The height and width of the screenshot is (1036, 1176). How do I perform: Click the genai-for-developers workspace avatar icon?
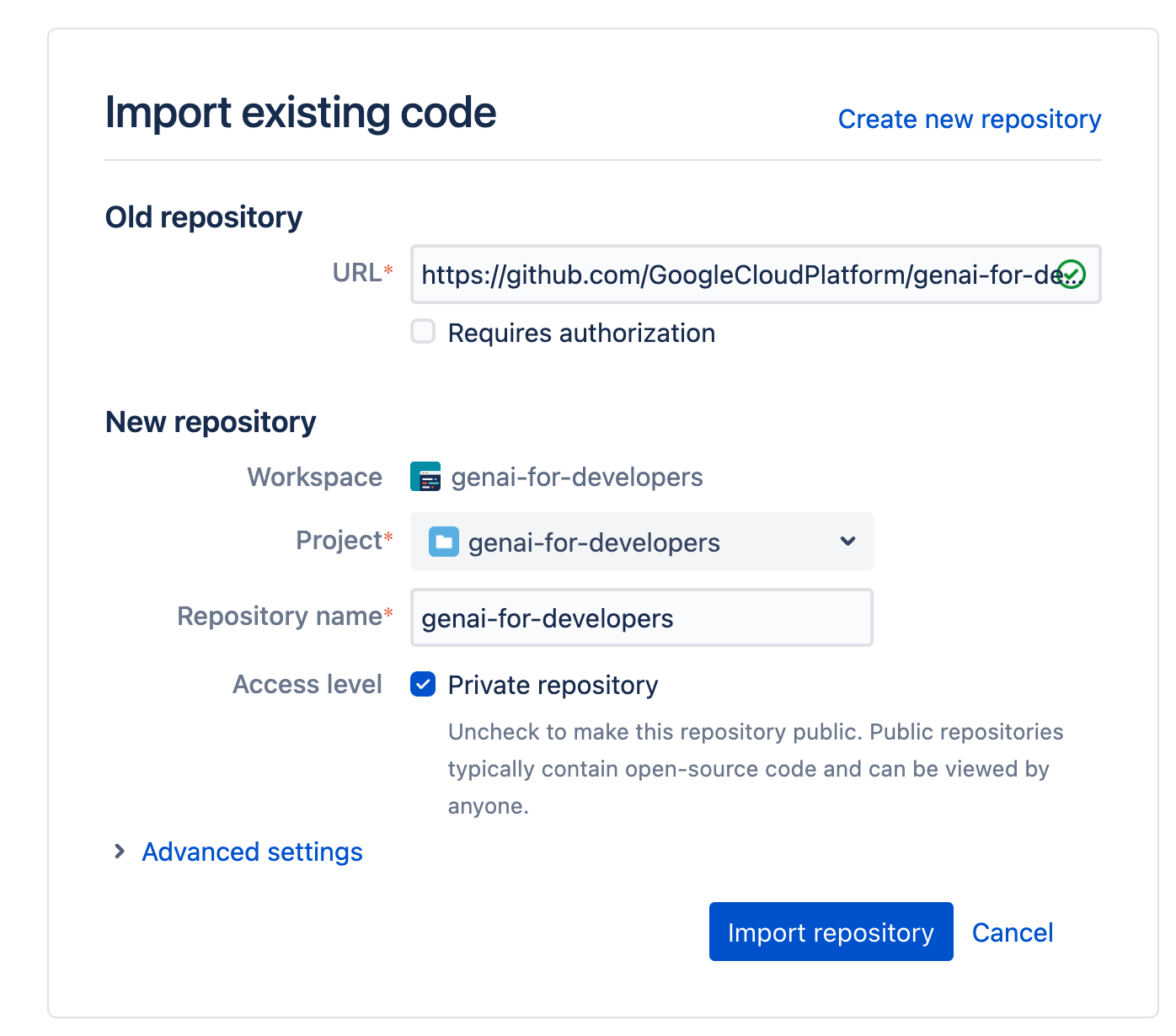pos(425,477)
